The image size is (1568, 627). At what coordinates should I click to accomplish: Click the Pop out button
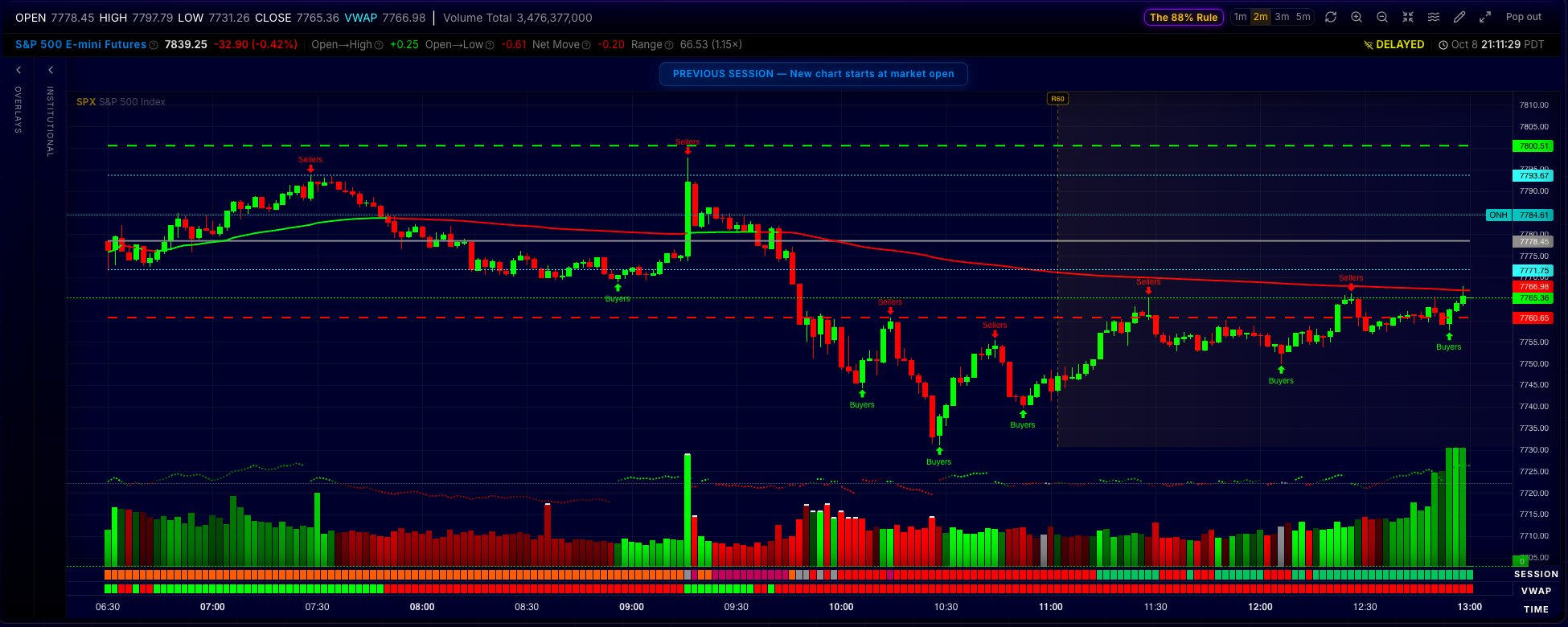coord(1524,17)
